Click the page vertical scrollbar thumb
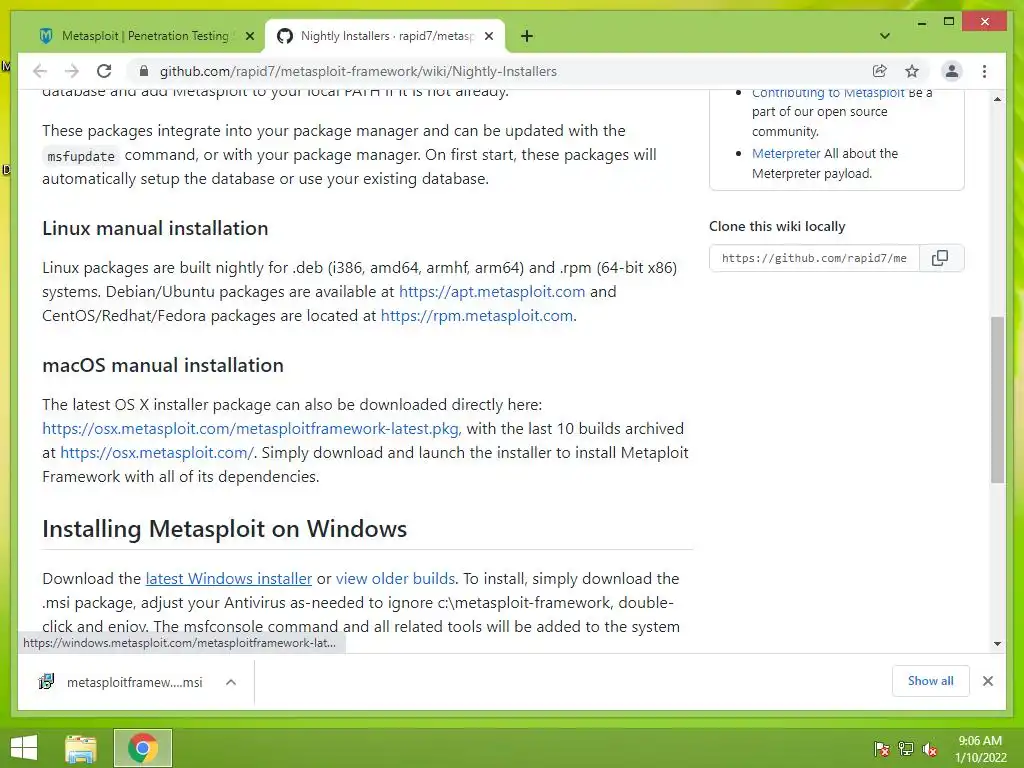The width and height of the screenshot is (1024, 768). (997, 400)
